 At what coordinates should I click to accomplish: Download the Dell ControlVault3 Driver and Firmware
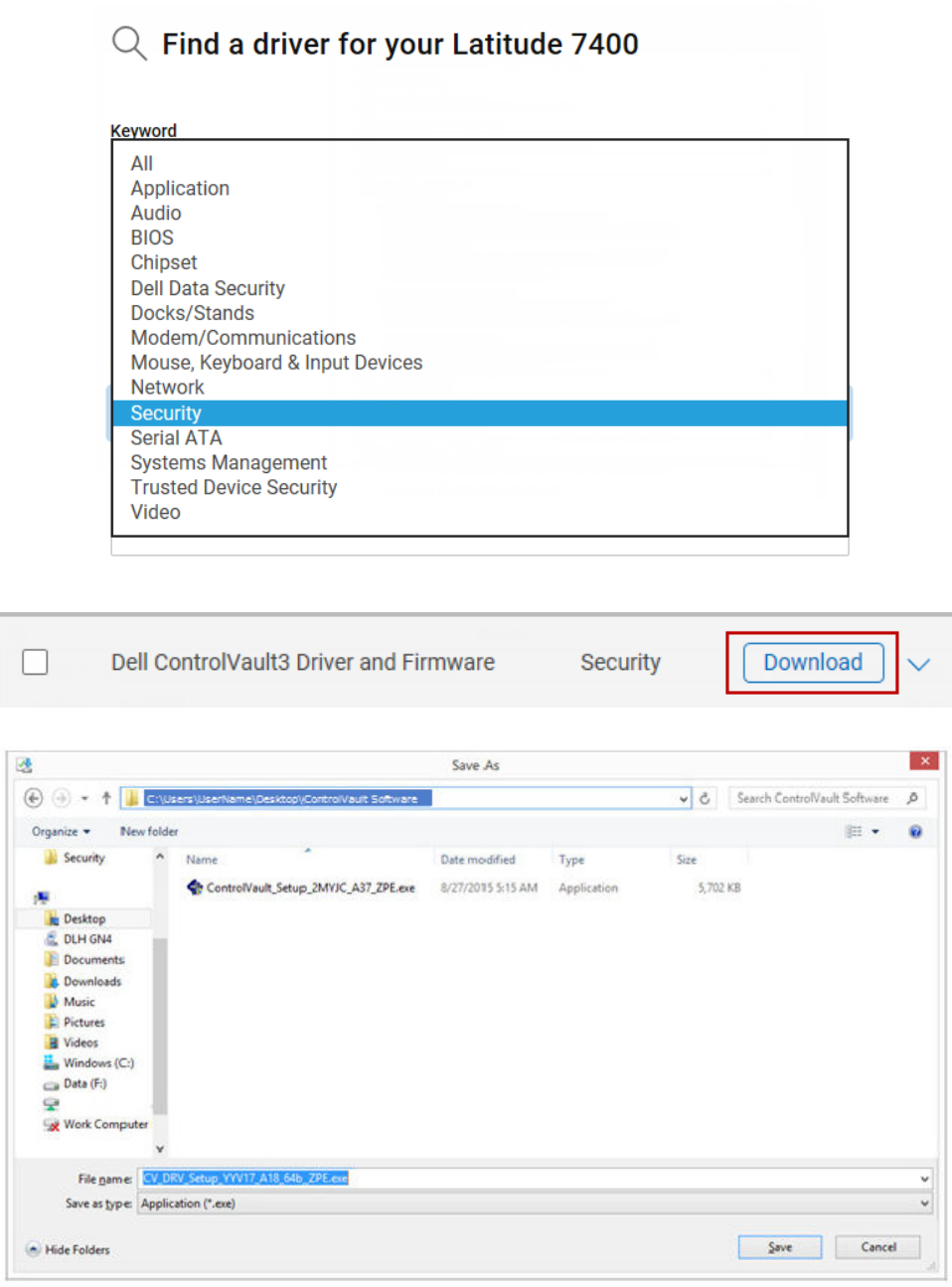pyautogui.click(x=813, y=663)
